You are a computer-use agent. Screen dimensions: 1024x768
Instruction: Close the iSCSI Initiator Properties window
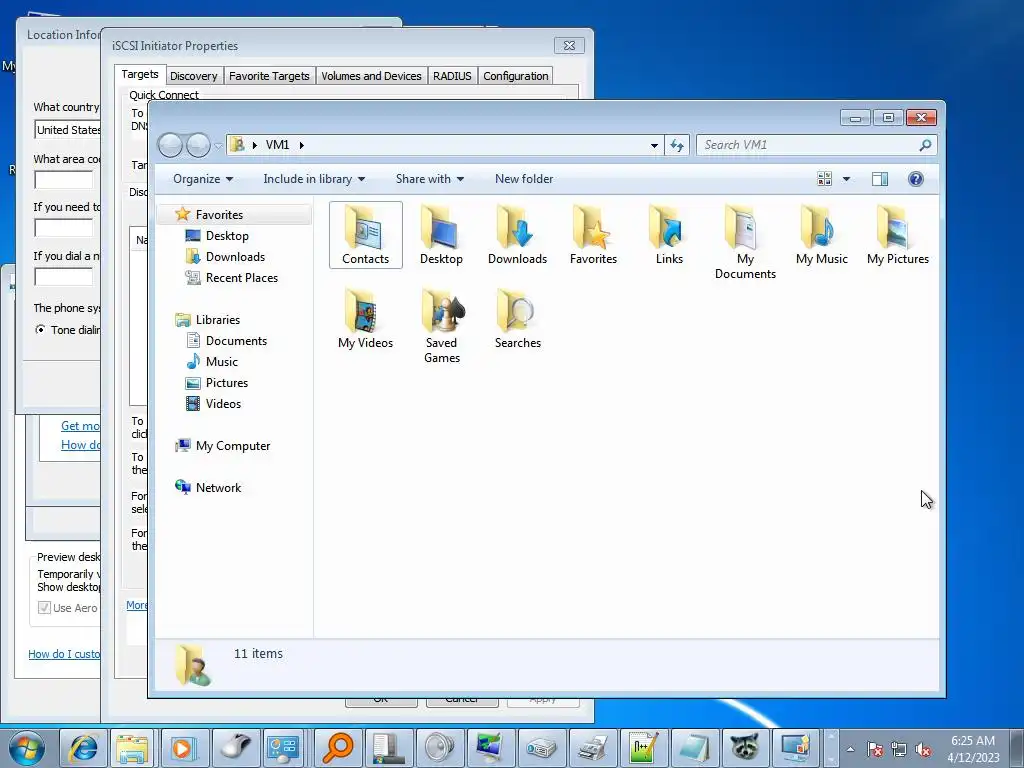tap(569, 46)
